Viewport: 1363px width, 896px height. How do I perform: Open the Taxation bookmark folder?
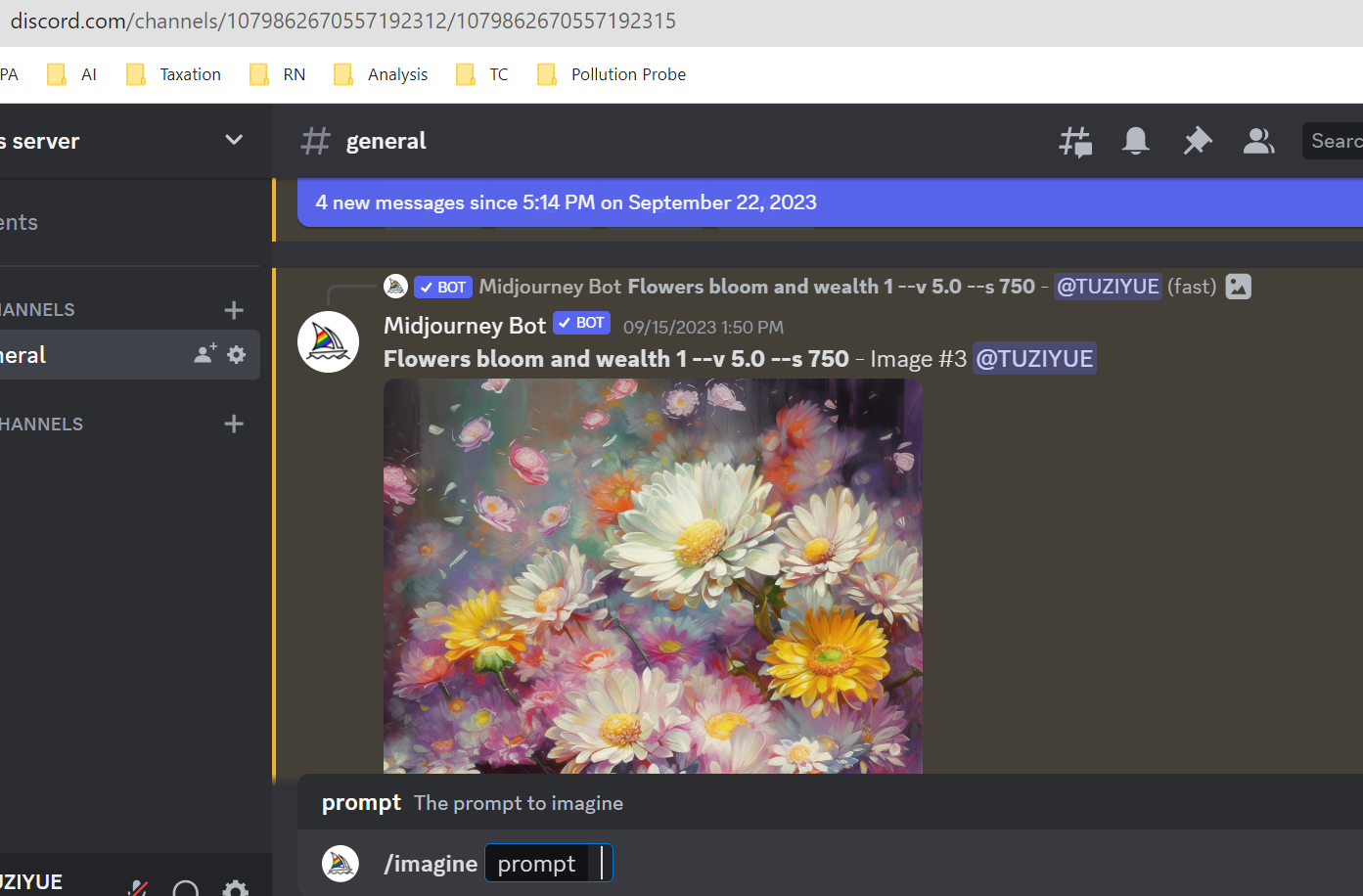174,74
